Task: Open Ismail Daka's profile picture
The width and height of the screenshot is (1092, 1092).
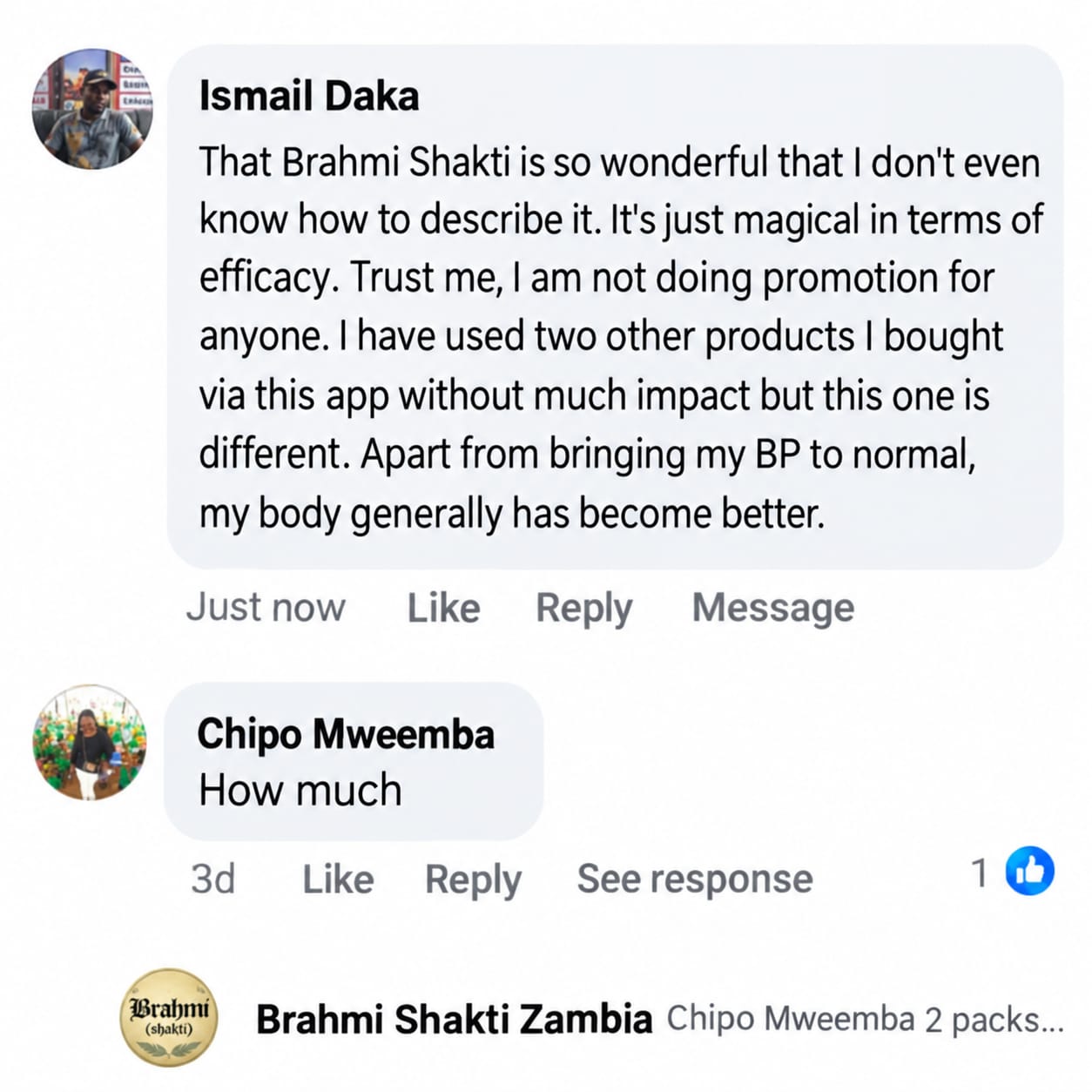Action: 92,108
